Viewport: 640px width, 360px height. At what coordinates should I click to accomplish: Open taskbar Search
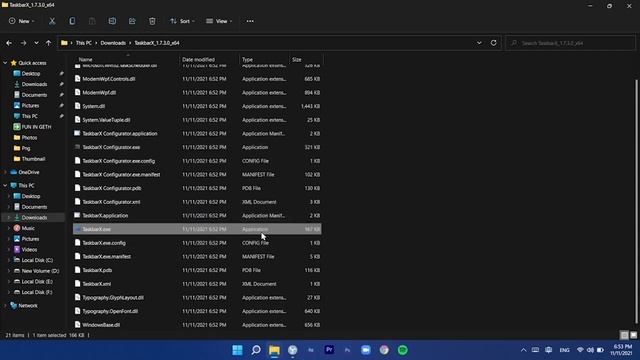tap(256, 350)
